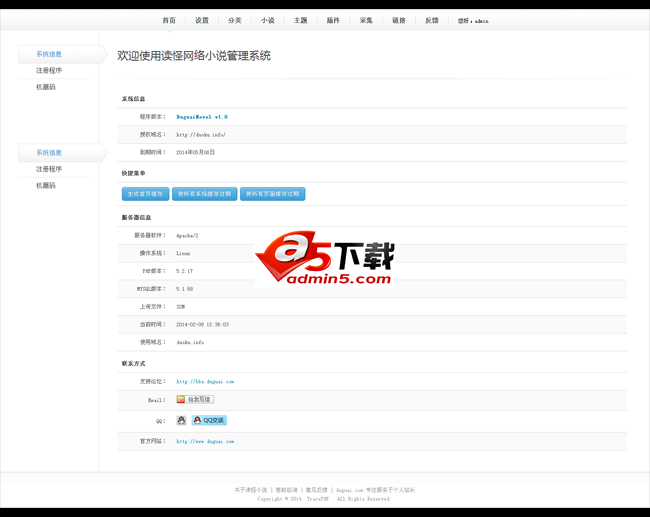Click the 生成首页缓存 button
This screenshot has height=517, width=650.
click(x=146, y=194)
